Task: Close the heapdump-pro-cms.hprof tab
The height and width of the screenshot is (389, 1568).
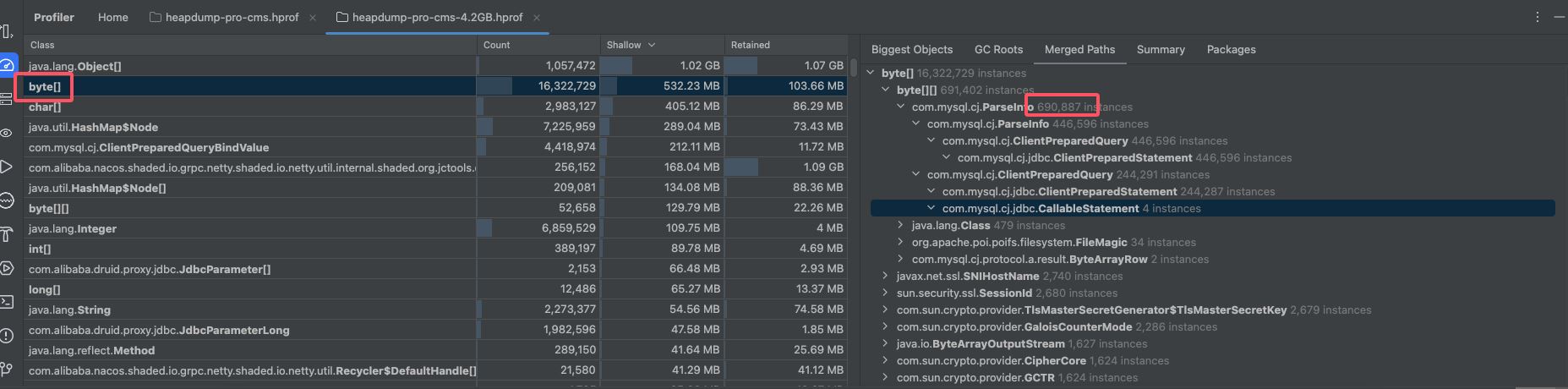Action: (x=313, y=18)
